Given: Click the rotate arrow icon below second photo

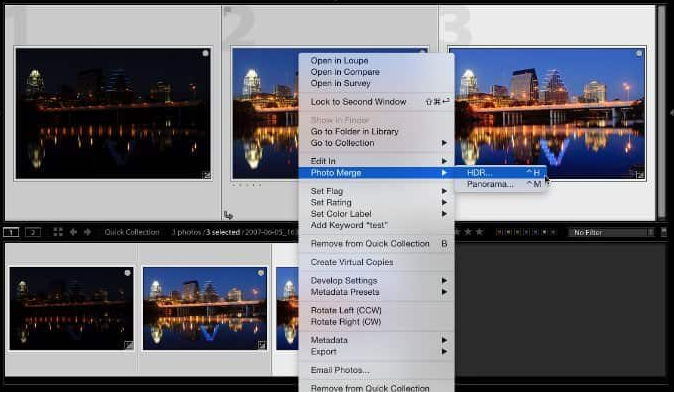Looking at the screenshot, I should tap(228, 215).
